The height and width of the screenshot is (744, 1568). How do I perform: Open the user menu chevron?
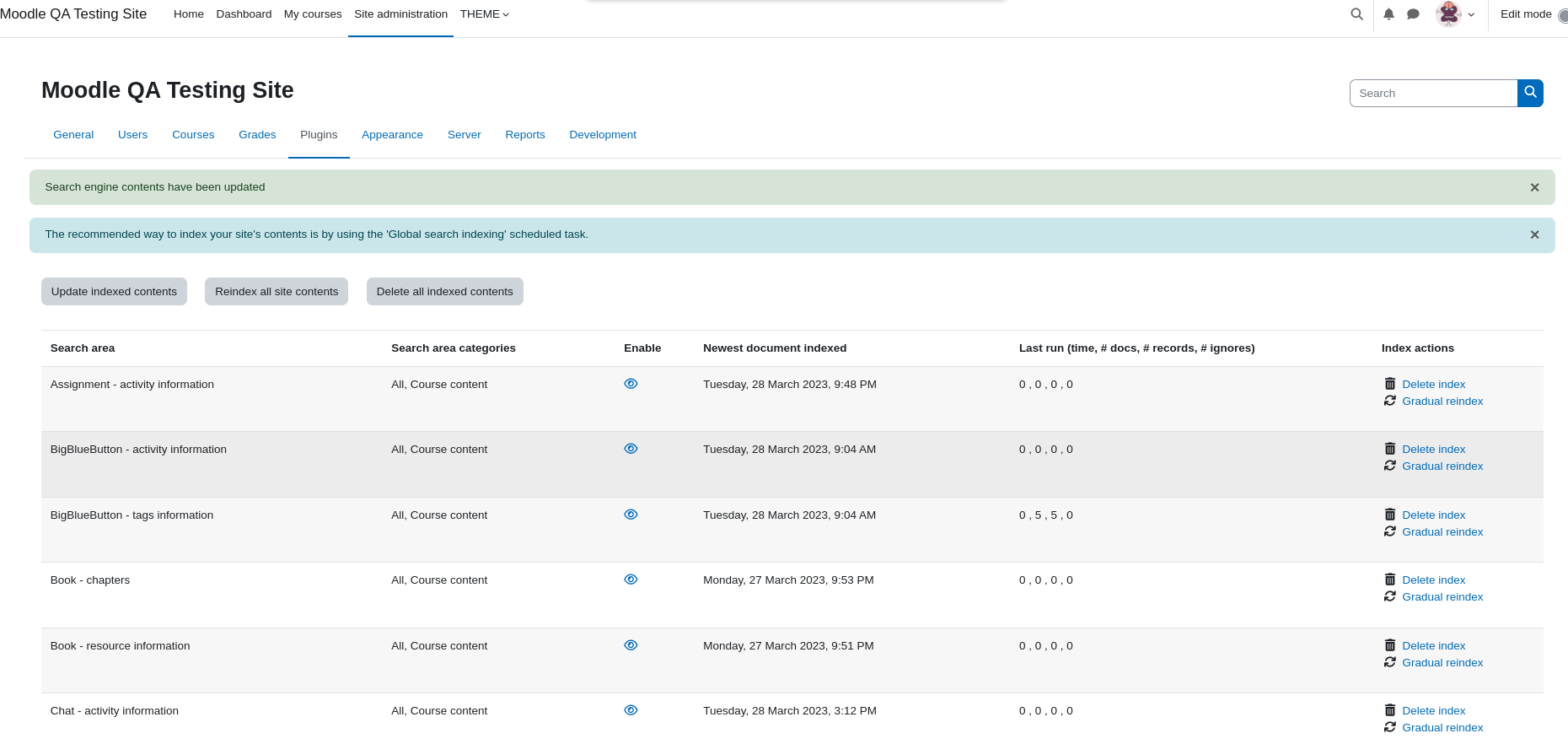1471,14
